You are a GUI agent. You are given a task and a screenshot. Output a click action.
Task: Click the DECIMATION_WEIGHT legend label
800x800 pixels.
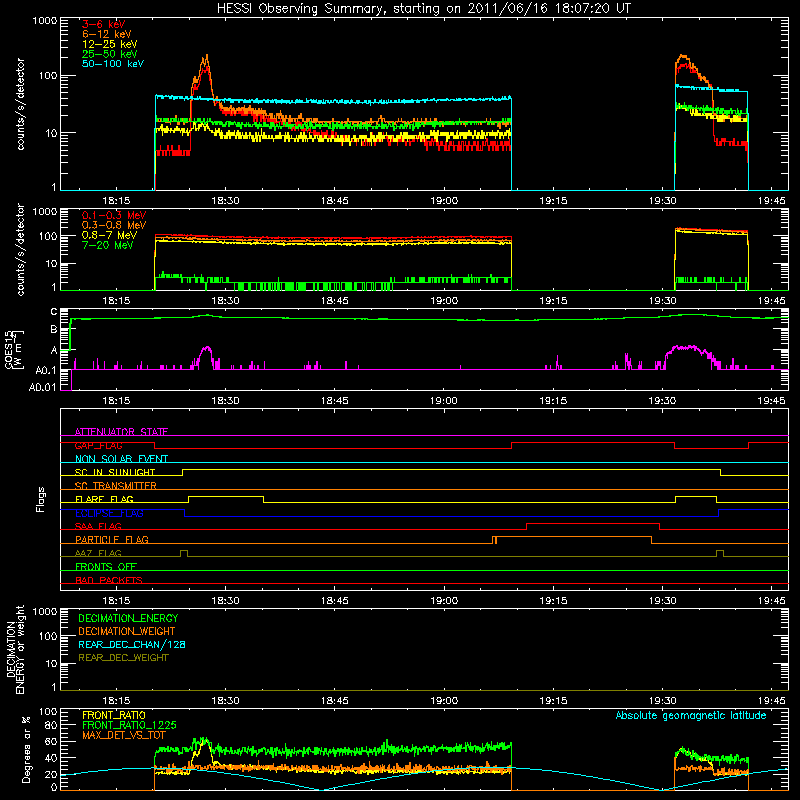127,631
